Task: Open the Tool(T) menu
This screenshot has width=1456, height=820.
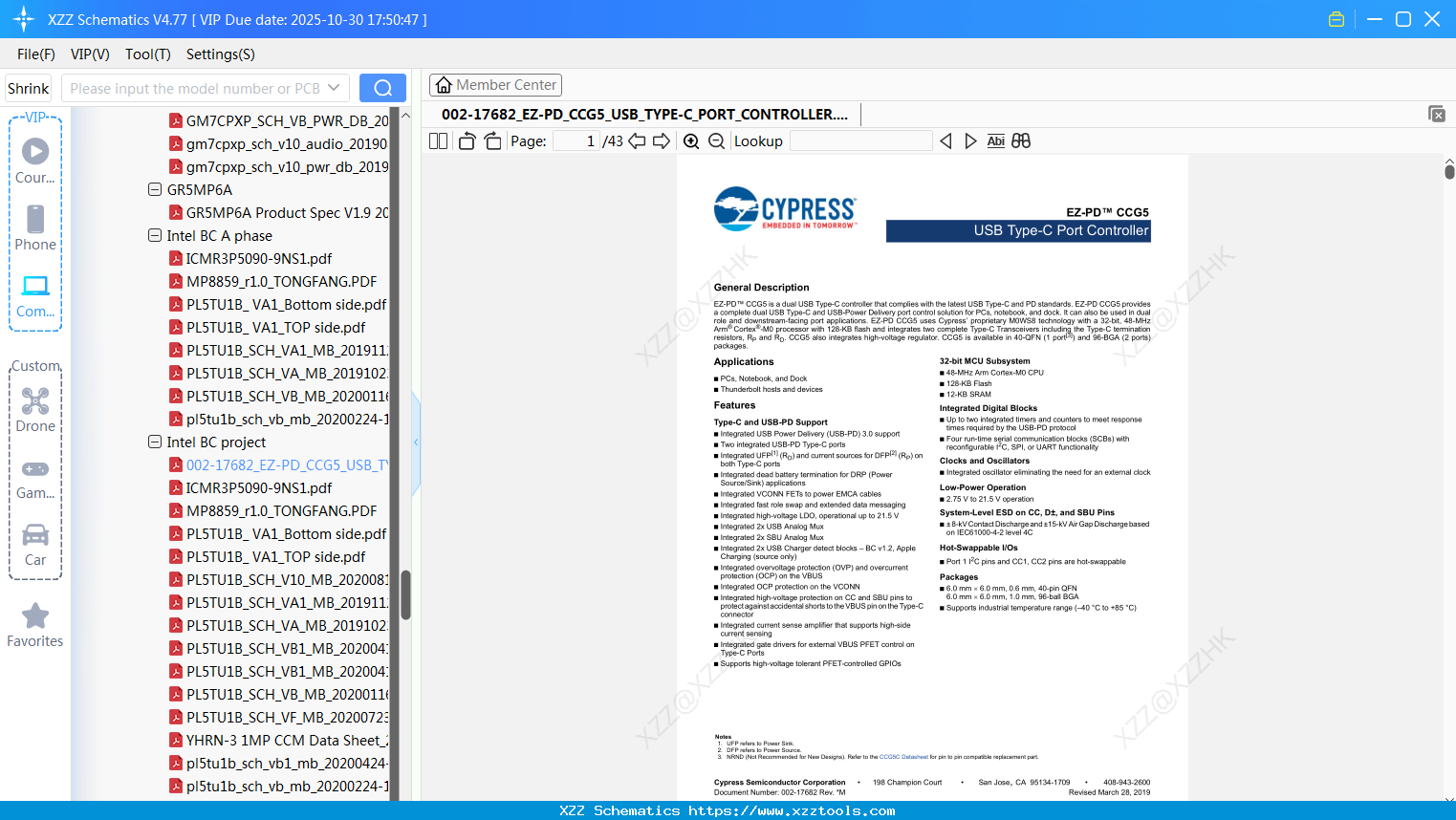Action: click(x=148, y=54)
